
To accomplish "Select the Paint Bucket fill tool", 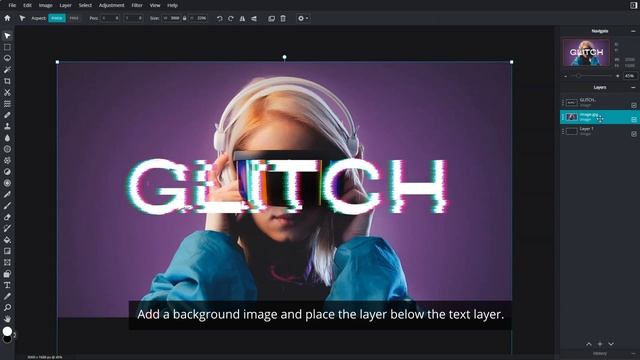I will click(7, 240).
